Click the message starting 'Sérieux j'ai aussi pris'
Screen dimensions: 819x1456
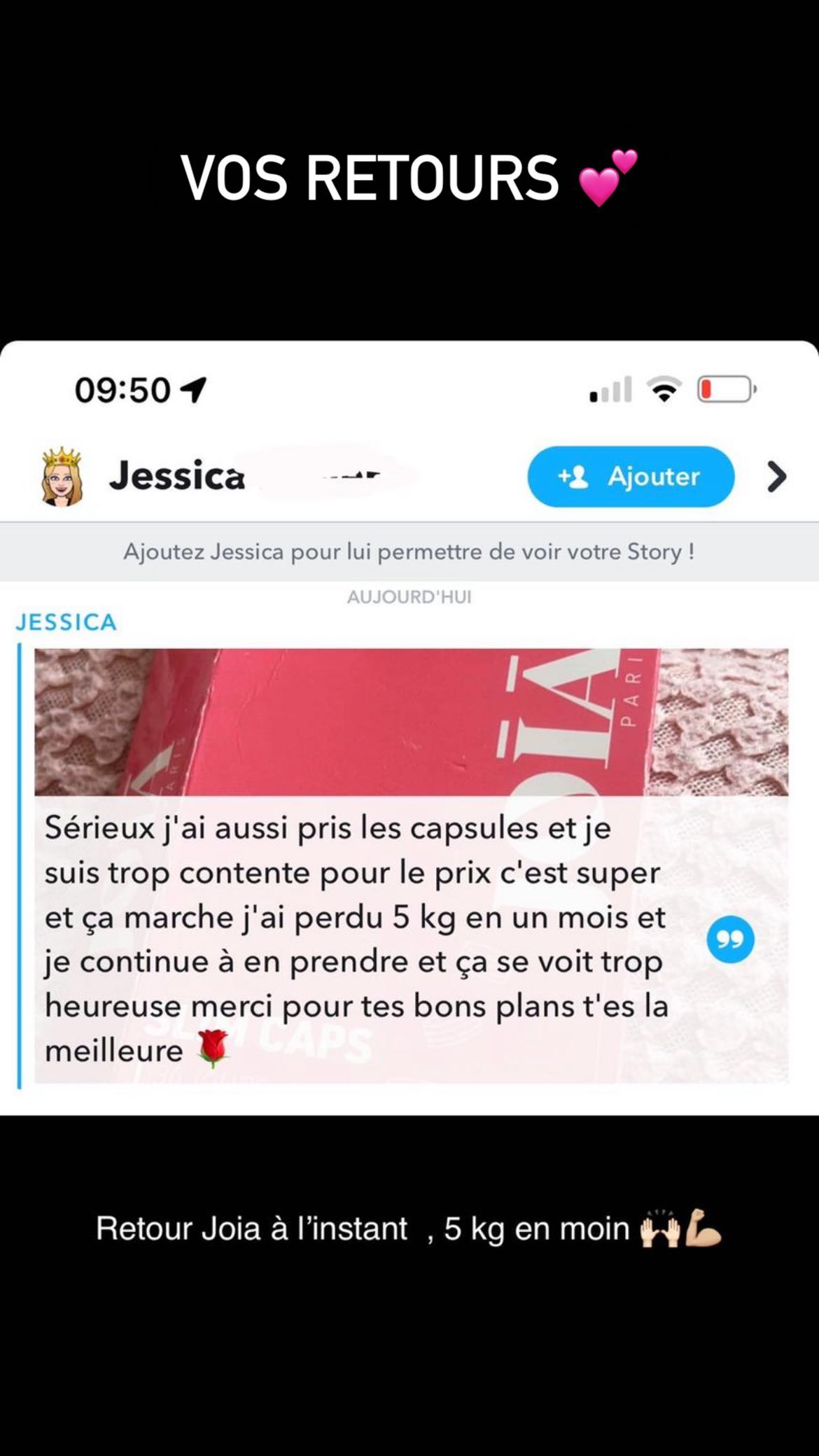pos(357,939)
